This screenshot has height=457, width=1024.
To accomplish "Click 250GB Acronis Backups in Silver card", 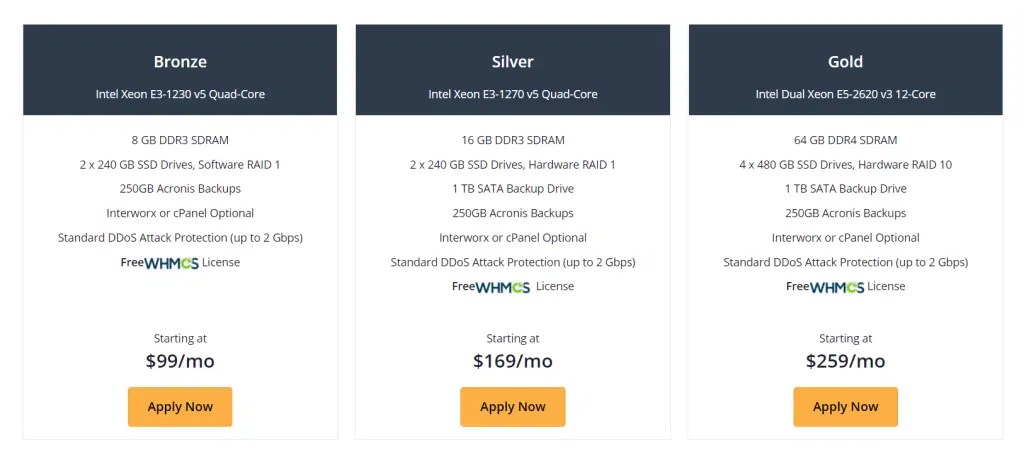I will click(513, 213).
